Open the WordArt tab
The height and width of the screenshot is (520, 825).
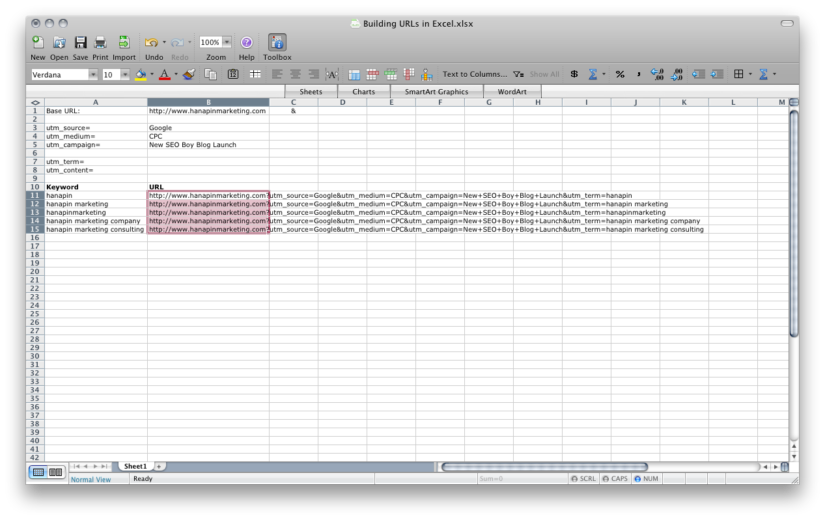(x=512, y=92)
